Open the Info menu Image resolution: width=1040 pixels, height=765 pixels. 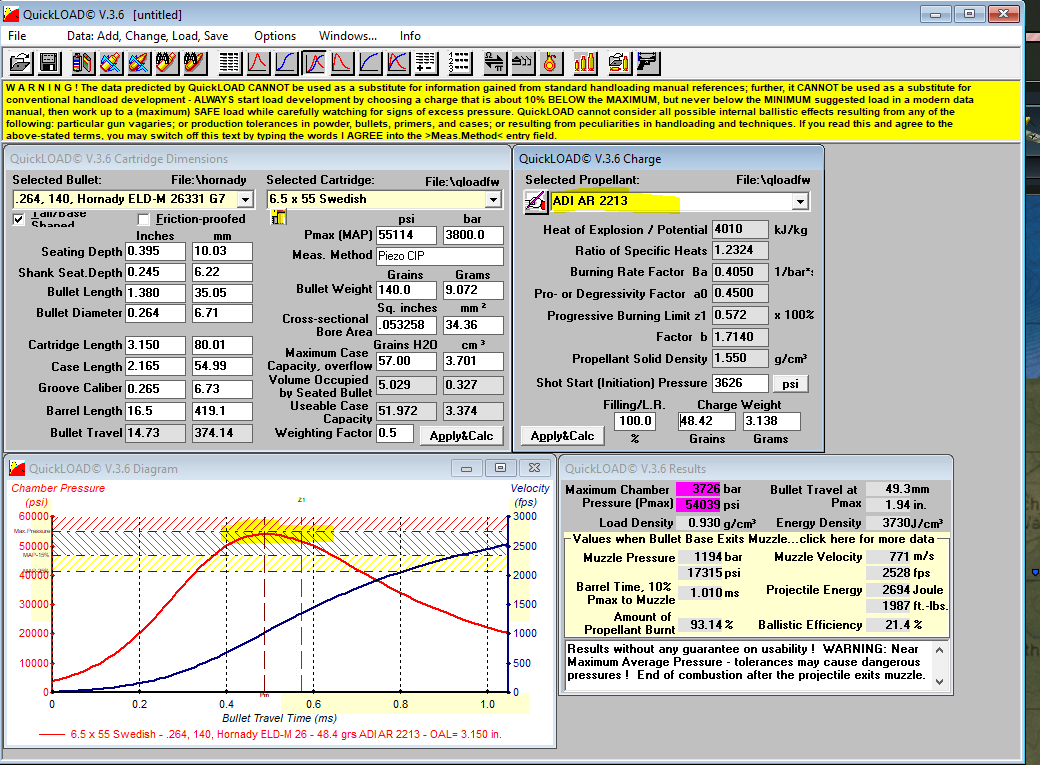pos(410,36)
